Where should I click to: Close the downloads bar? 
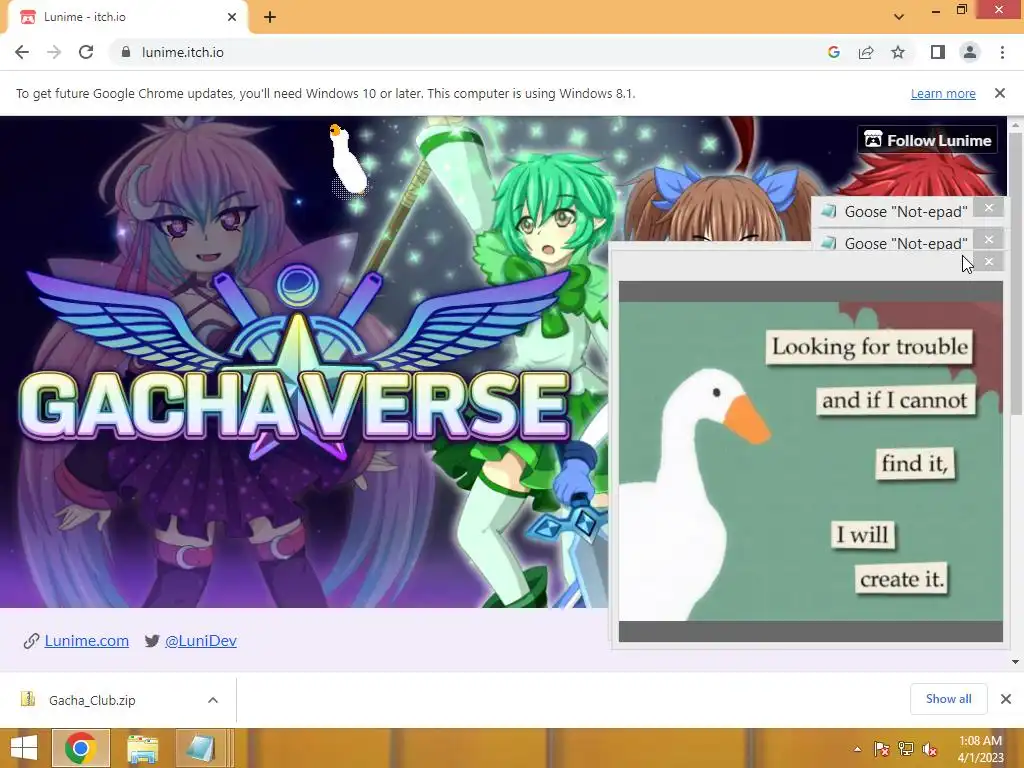tap(1006, 699)
